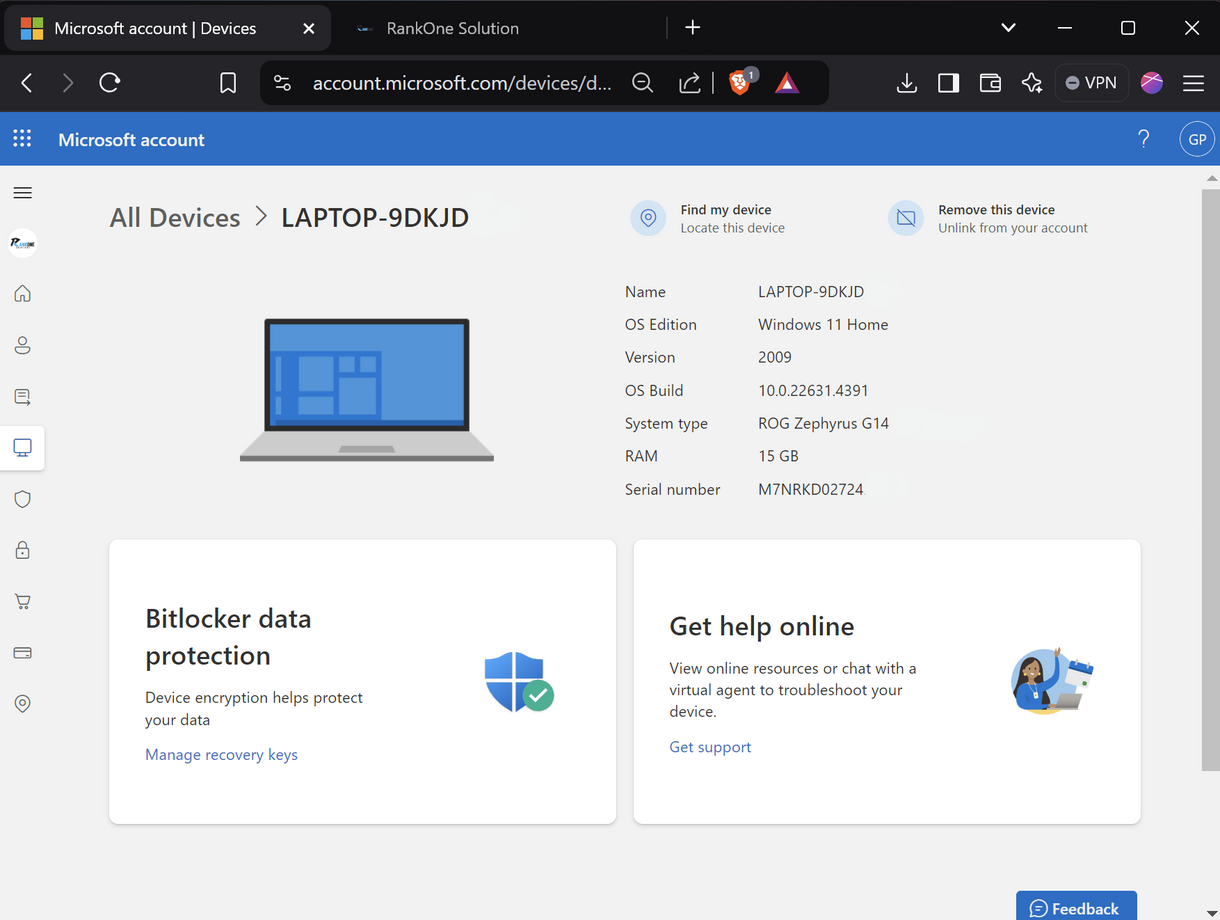The width and height of the screenshot is (1220, 920).
Task: Click the address bar URL field
Action: pos(462,83)
